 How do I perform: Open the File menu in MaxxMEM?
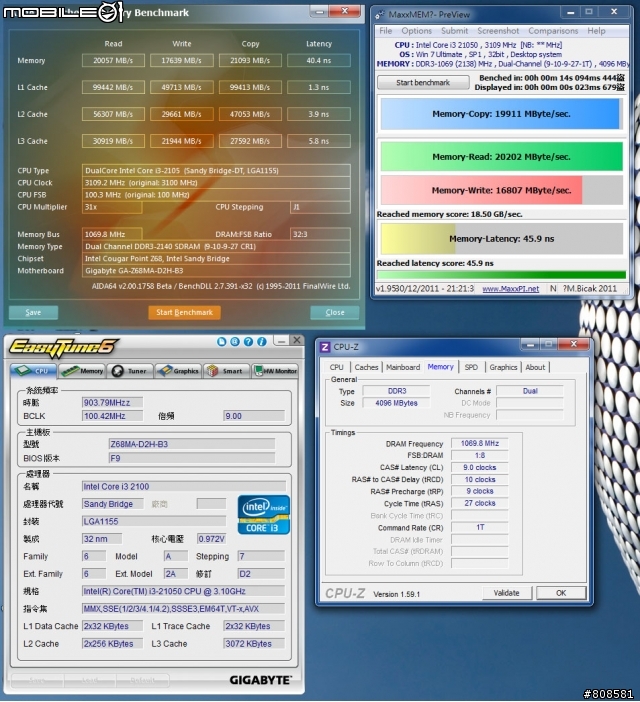point(385,31)
